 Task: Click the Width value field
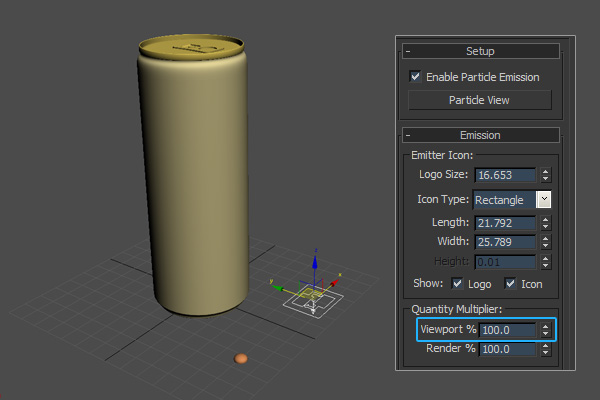(505, 241)
